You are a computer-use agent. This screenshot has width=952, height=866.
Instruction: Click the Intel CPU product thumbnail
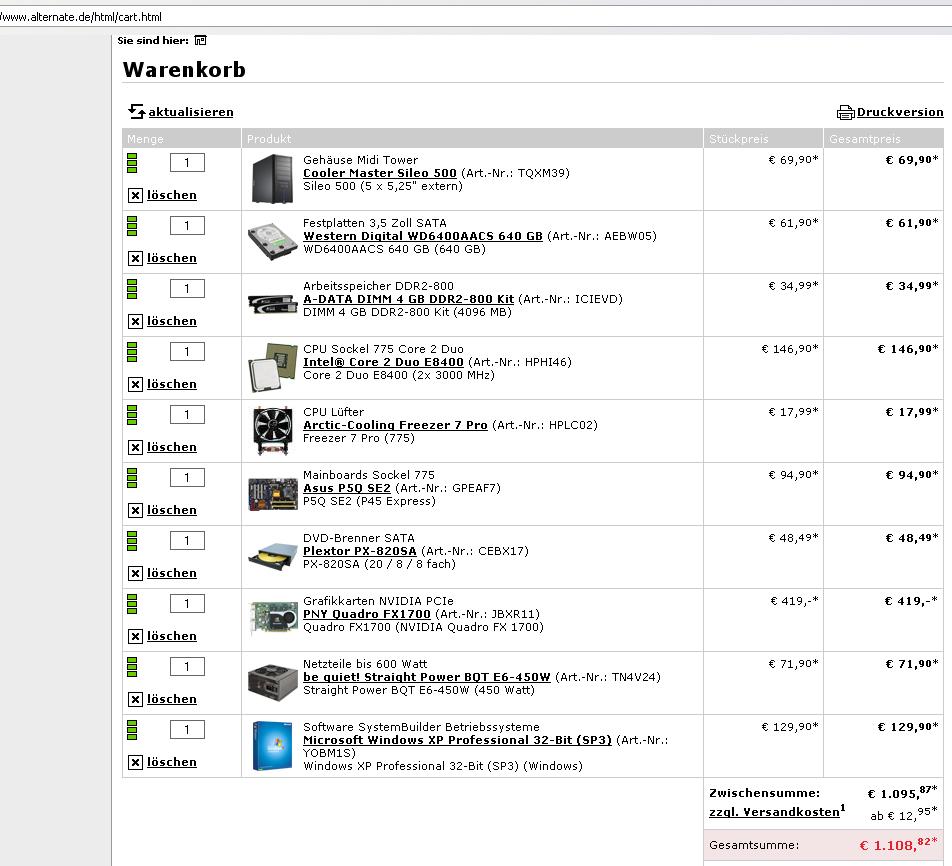click(273, 367)
